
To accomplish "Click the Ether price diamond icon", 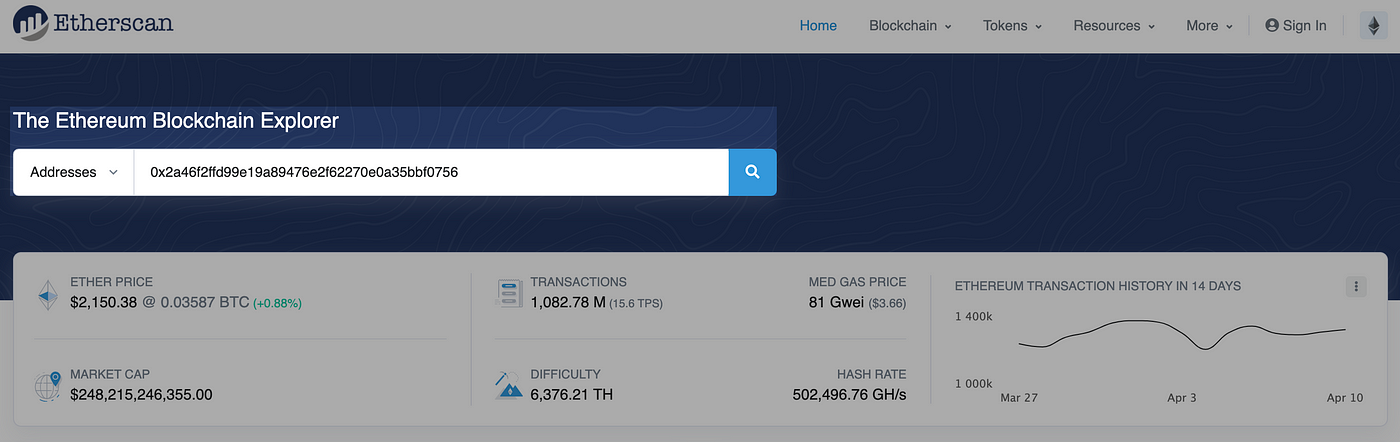I will (47, 295).
